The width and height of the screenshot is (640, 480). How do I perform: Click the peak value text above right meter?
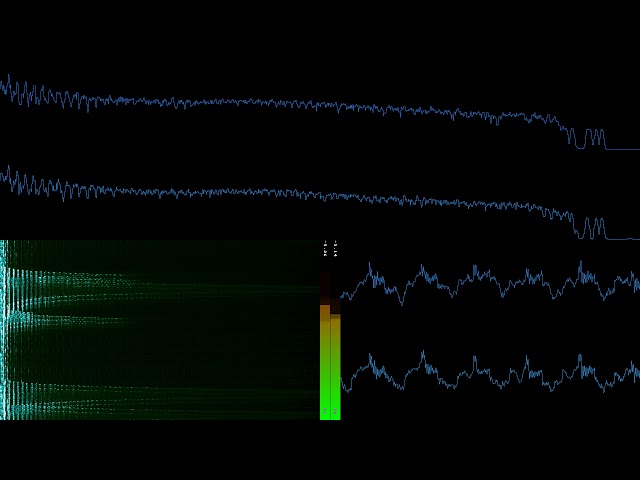click(x=335, y=249)
